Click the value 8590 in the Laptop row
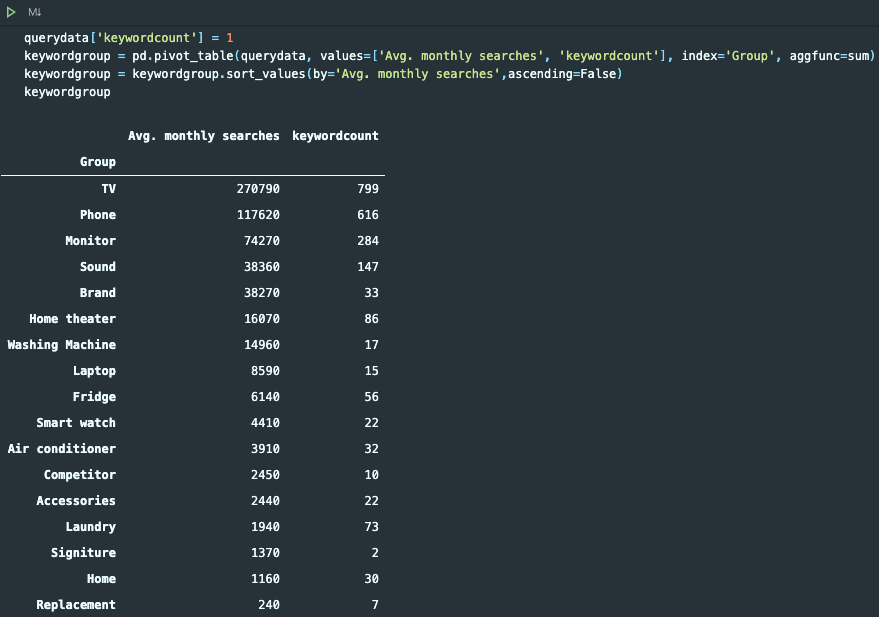 pyautogui.click(x=265, y=371)
